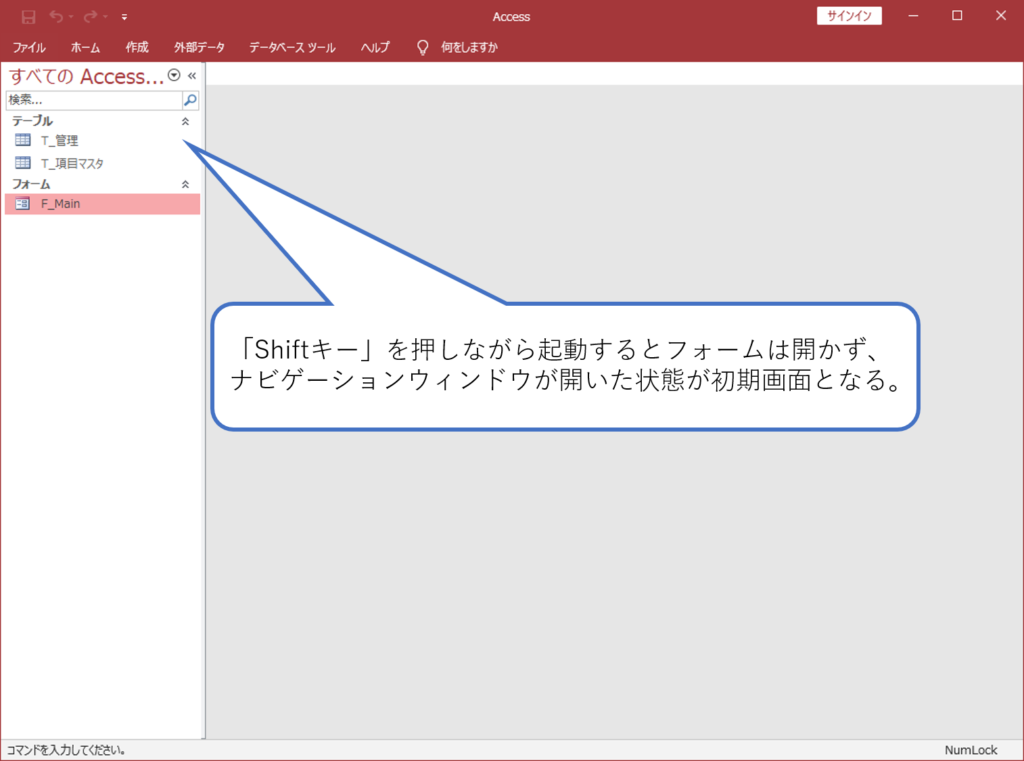Open the ヘルプ ribbon tab
The height and width of the screenshot is (761, 1024).
coord(375,47)
